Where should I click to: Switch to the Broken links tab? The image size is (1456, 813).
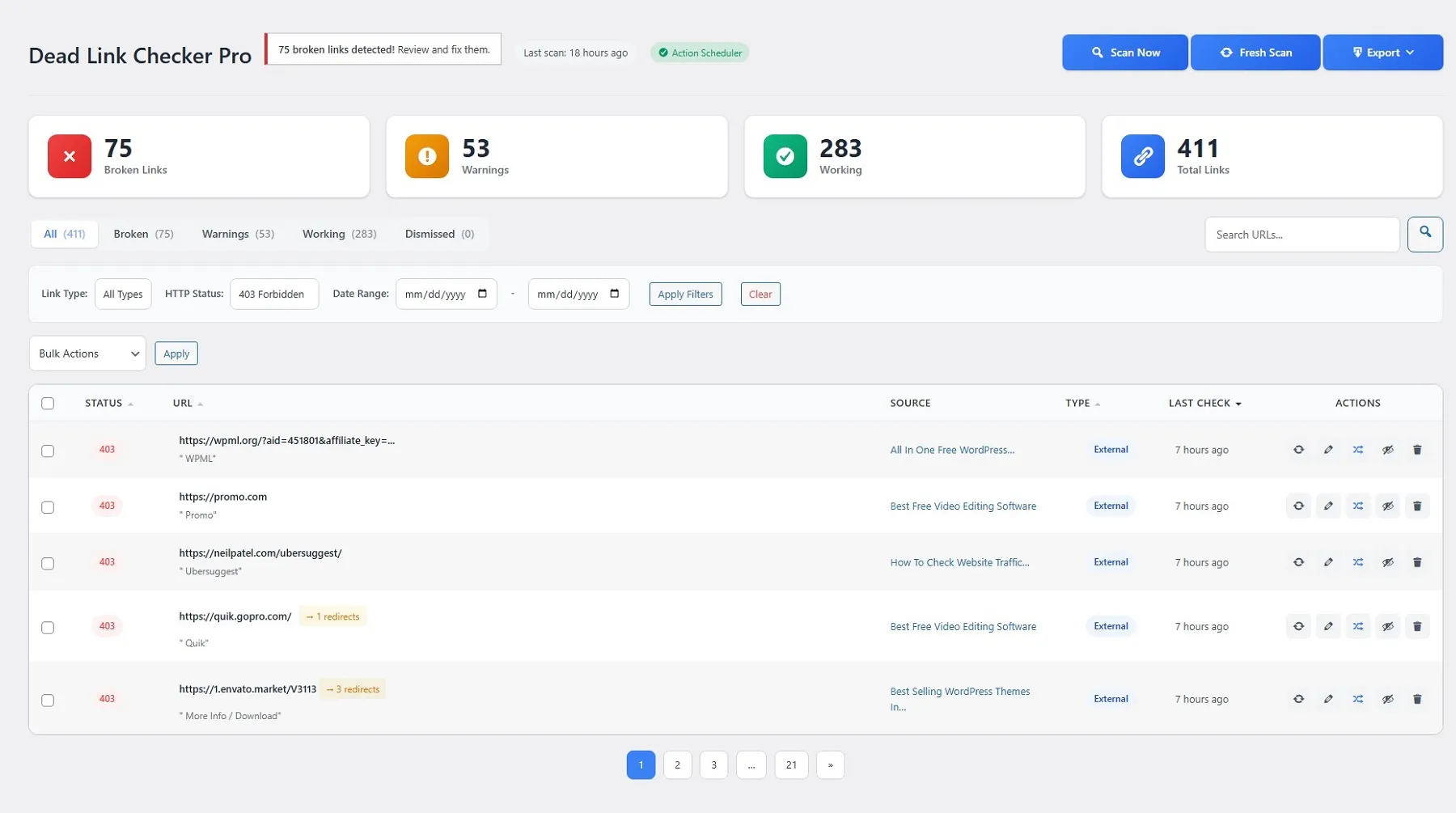tap(143, 234)
